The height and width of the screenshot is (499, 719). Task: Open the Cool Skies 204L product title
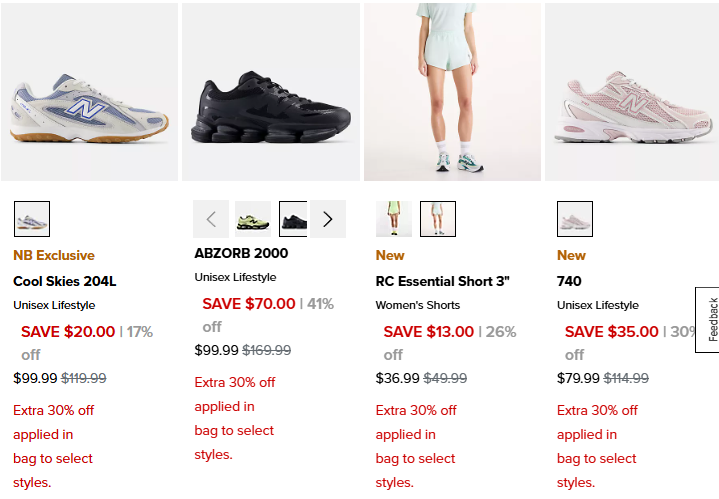pos(65,281)
